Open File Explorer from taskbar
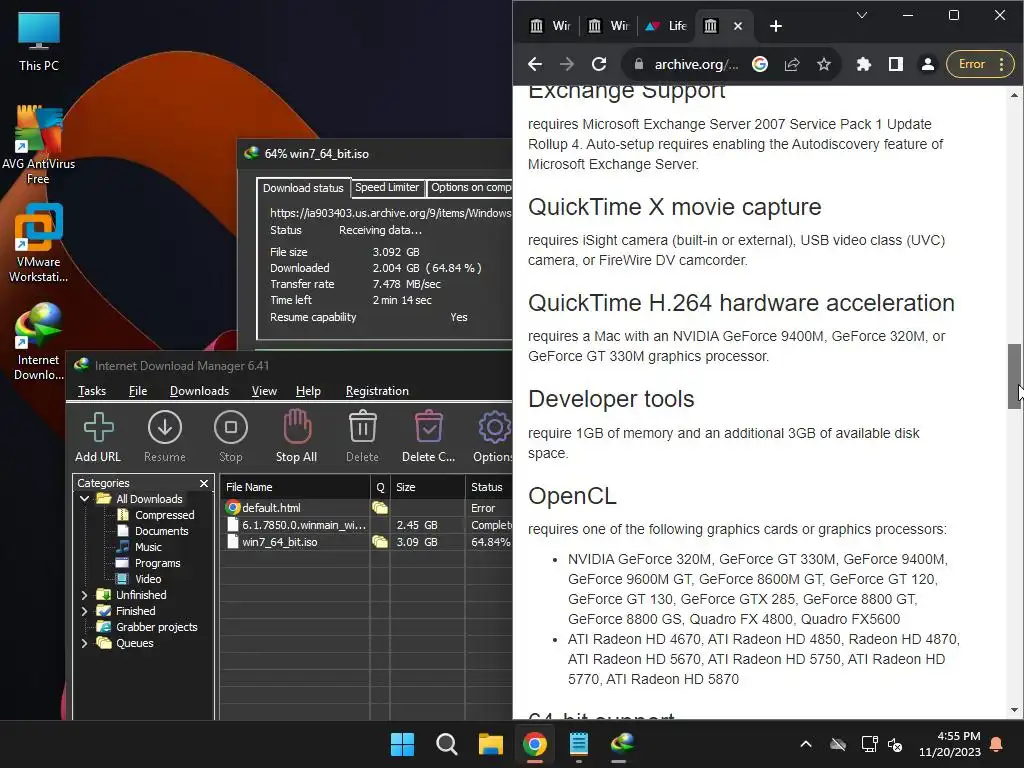The image size is (1024, 768). (490, 744)
